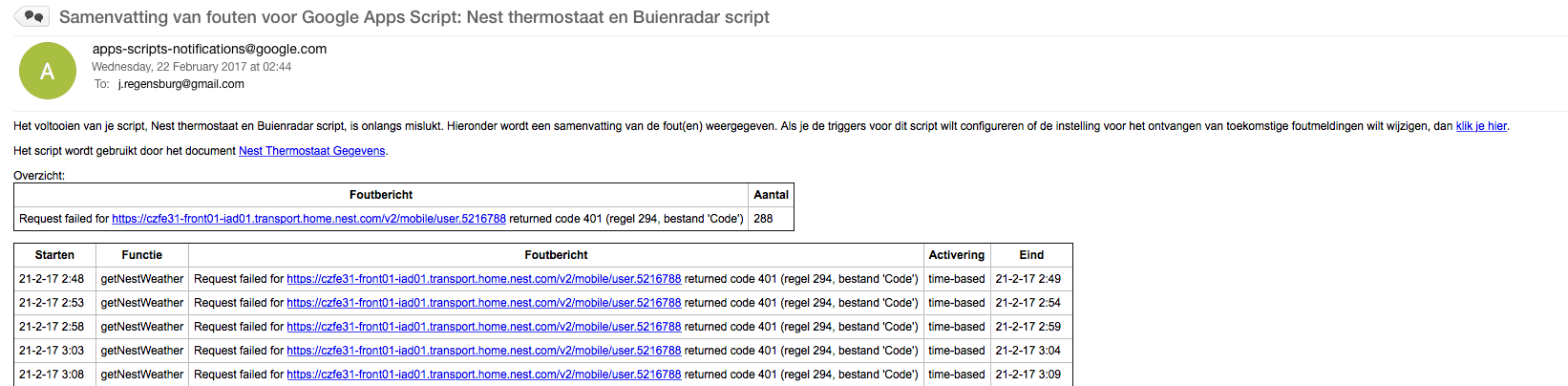The image size is (1568, 386).
Task: Open the failed request URL in 2:48 row
Action: click(x=483, y=279)
